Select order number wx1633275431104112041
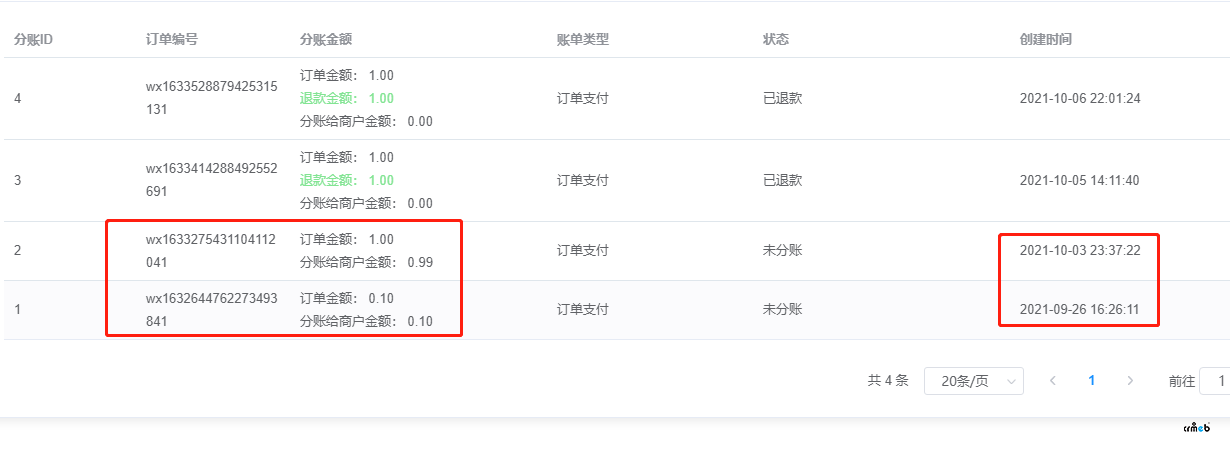Viewport: 1230px width, 461px height. pos(212,251)
